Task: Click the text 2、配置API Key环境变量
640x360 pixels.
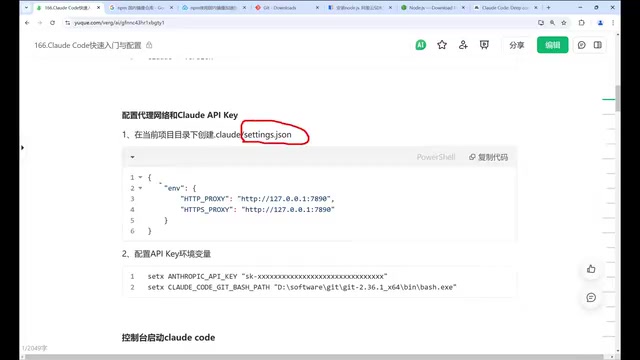Action: (166, 254)
